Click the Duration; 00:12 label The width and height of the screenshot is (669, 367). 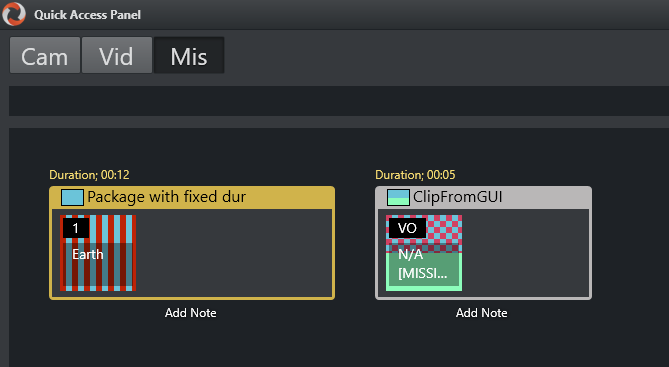(89, 175)
